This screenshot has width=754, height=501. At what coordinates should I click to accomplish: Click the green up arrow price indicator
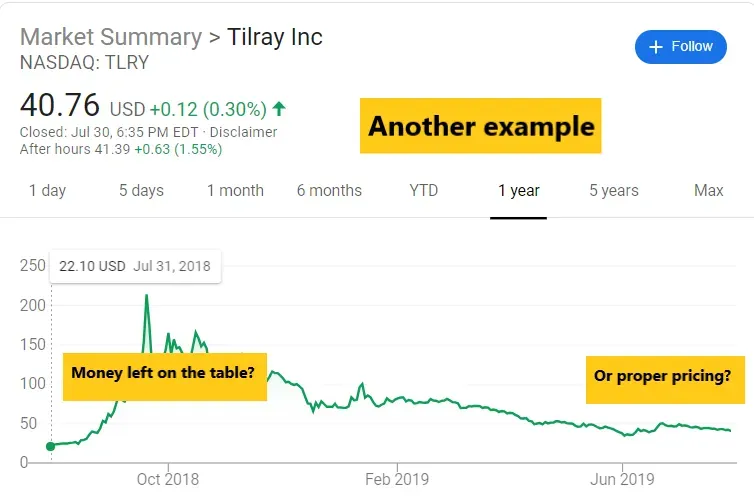point(278,108)
